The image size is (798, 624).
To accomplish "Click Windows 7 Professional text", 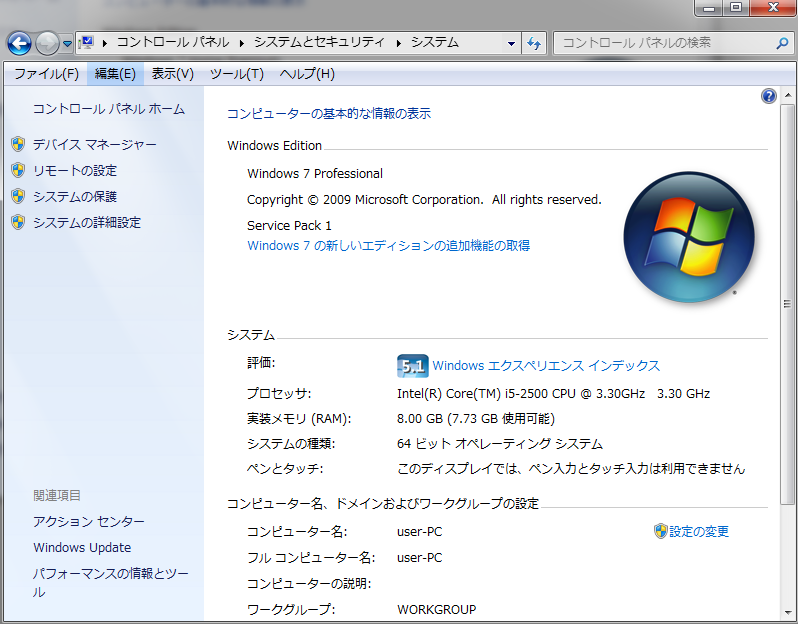I will tap(315, 174).
